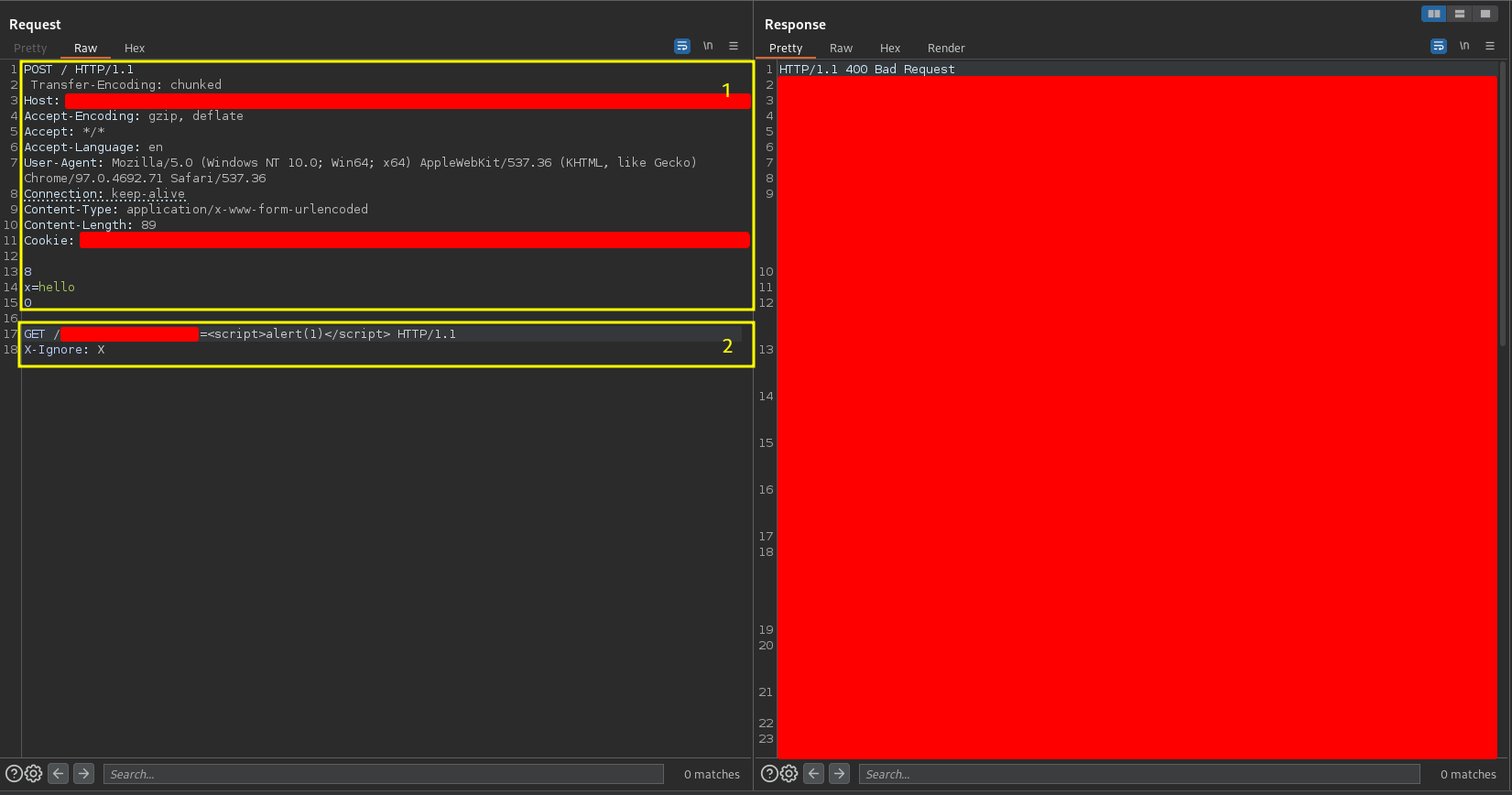Toggle word wrap in Request panel
The image size is (1512, 795).
[682, 46]
